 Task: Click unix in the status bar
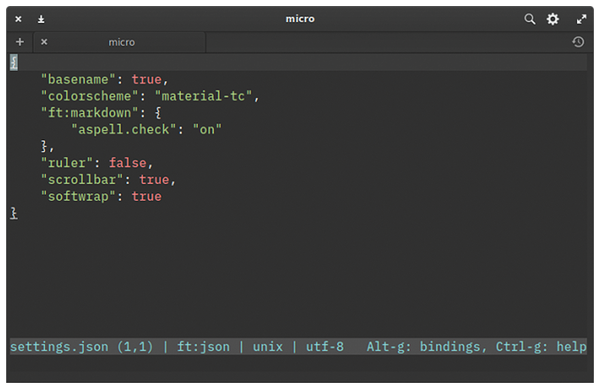267,347
